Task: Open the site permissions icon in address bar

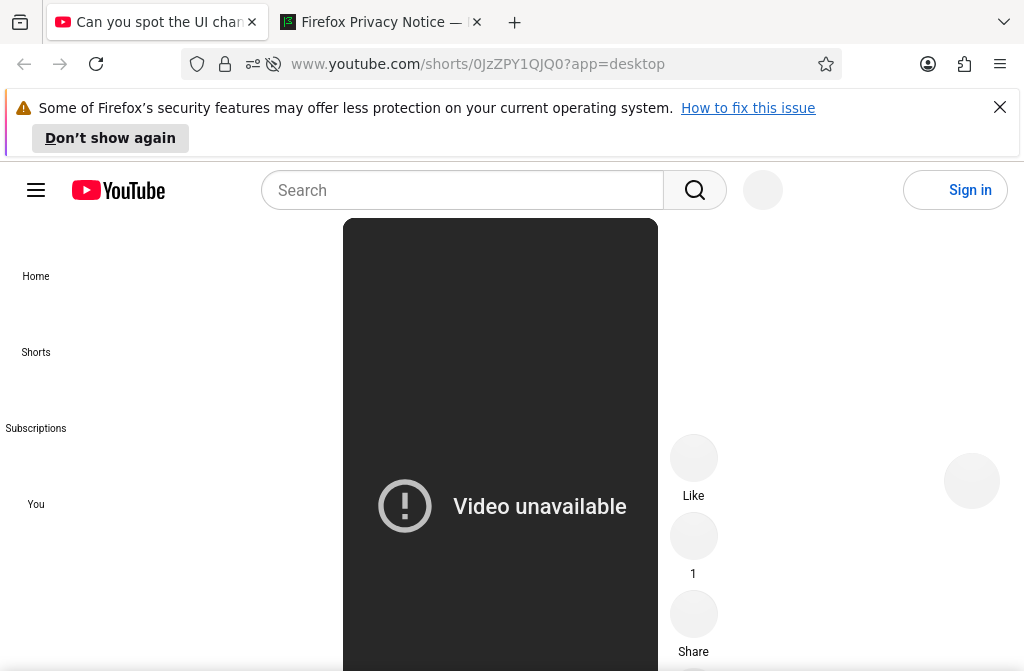Action: click(253, 64)
